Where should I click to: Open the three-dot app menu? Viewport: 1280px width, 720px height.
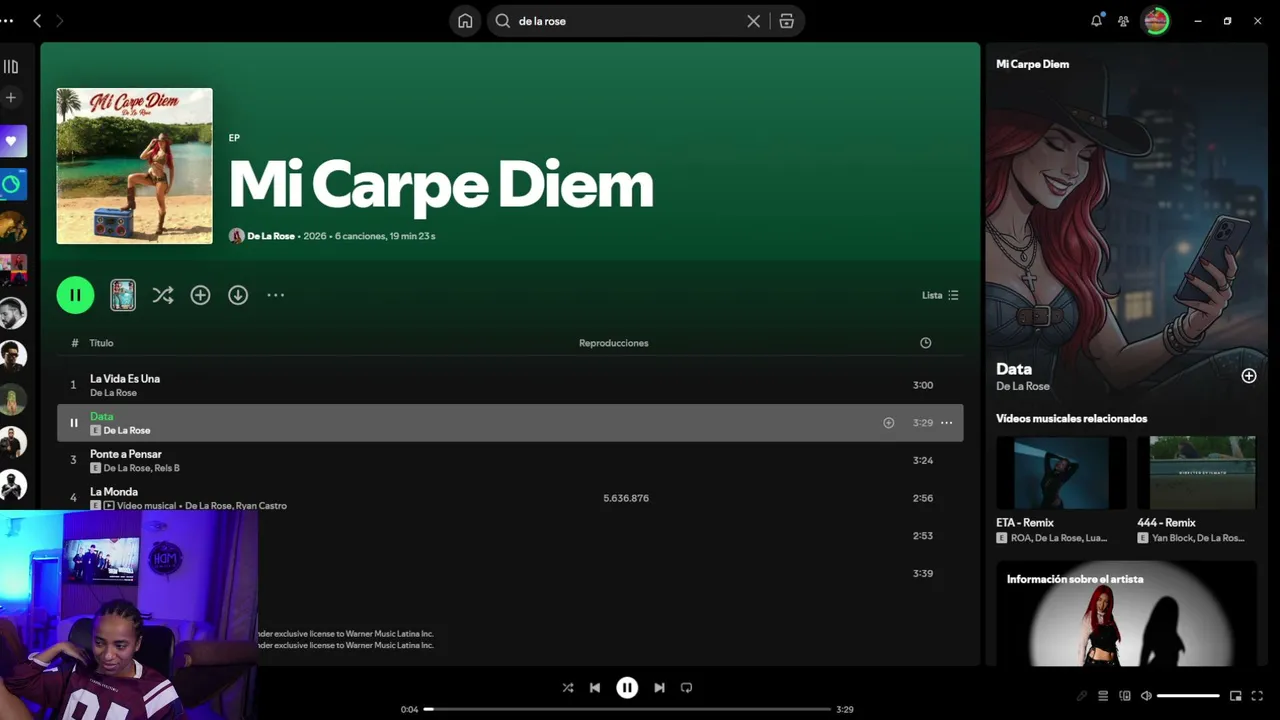pos(7,21)
